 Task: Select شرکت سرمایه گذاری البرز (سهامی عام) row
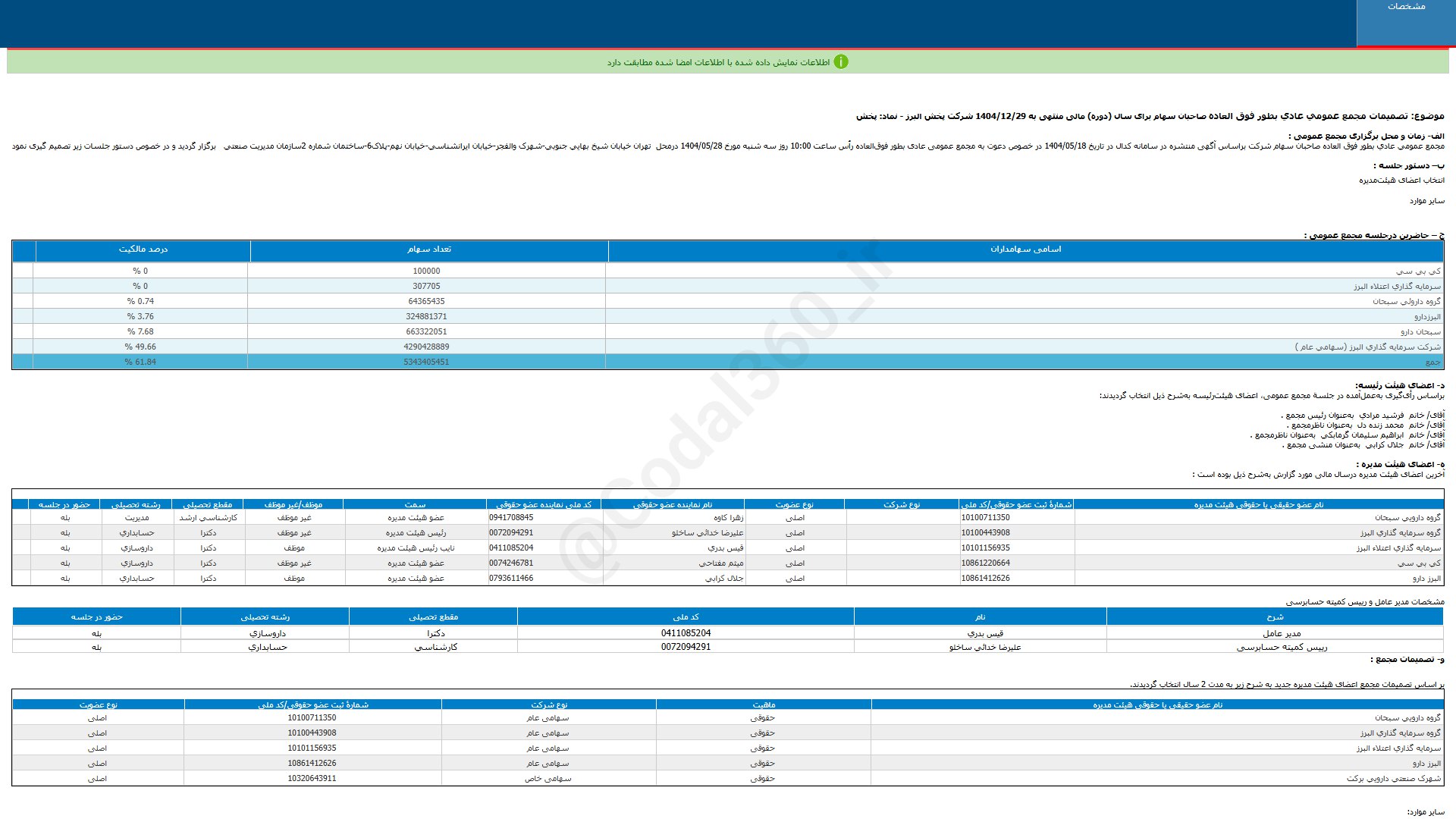tap(1368, 347)
